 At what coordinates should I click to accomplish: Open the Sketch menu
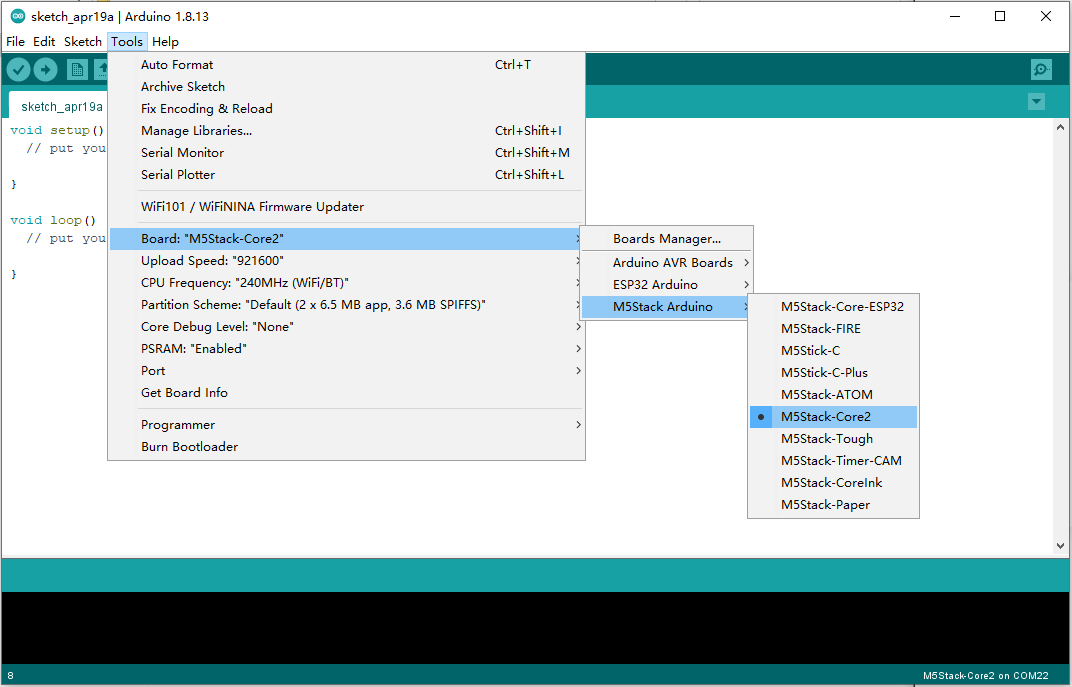point(83,42)
